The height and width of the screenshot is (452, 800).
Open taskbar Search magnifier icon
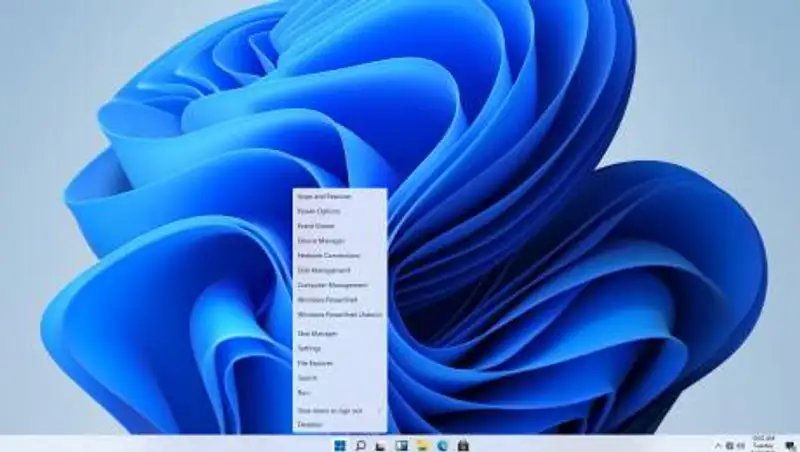(360, 446)
